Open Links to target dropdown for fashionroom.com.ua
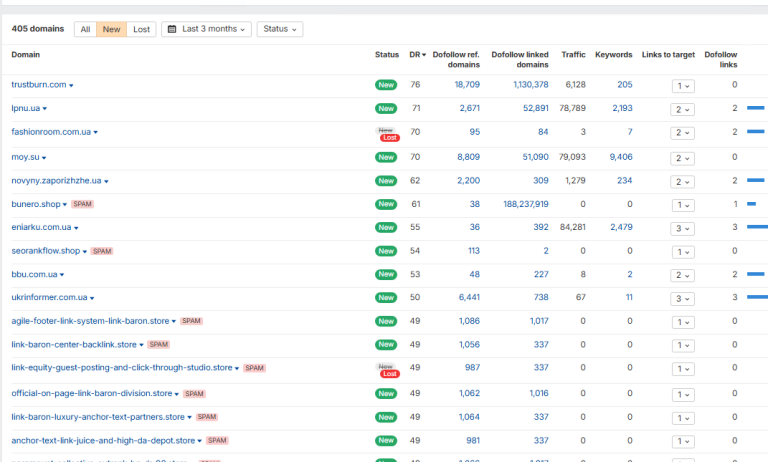Image resolution: width=768 pixels, height=462 pixels. 682,133
